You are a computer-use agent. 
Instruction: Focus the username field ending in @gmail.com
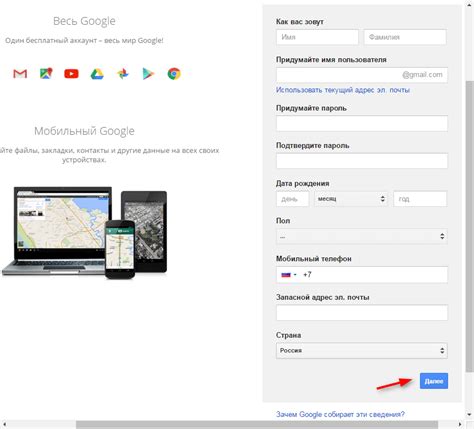point(362,75)
